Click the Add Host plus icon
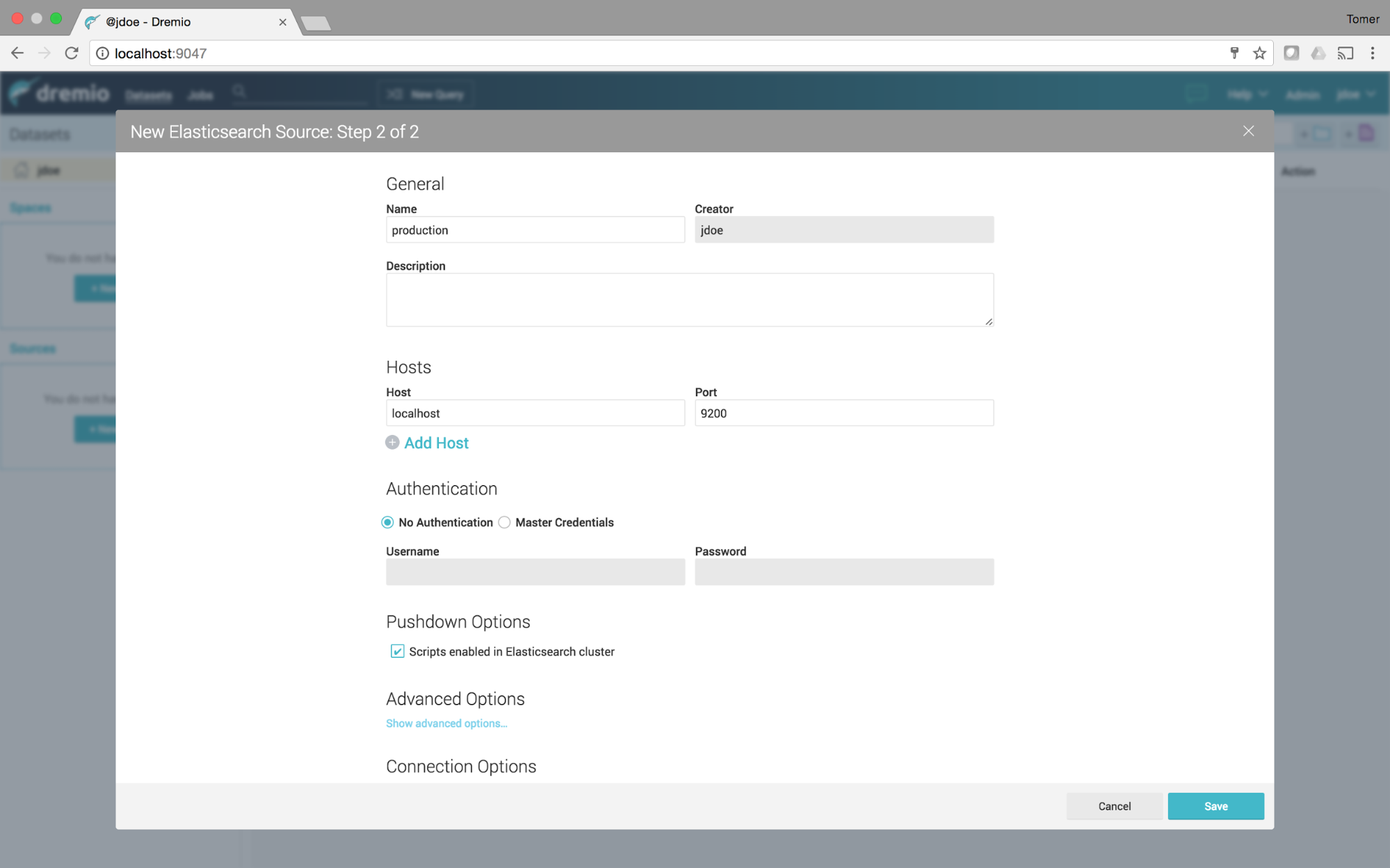The height and width of the screenshot is (868, 1390). click(392, 443)
